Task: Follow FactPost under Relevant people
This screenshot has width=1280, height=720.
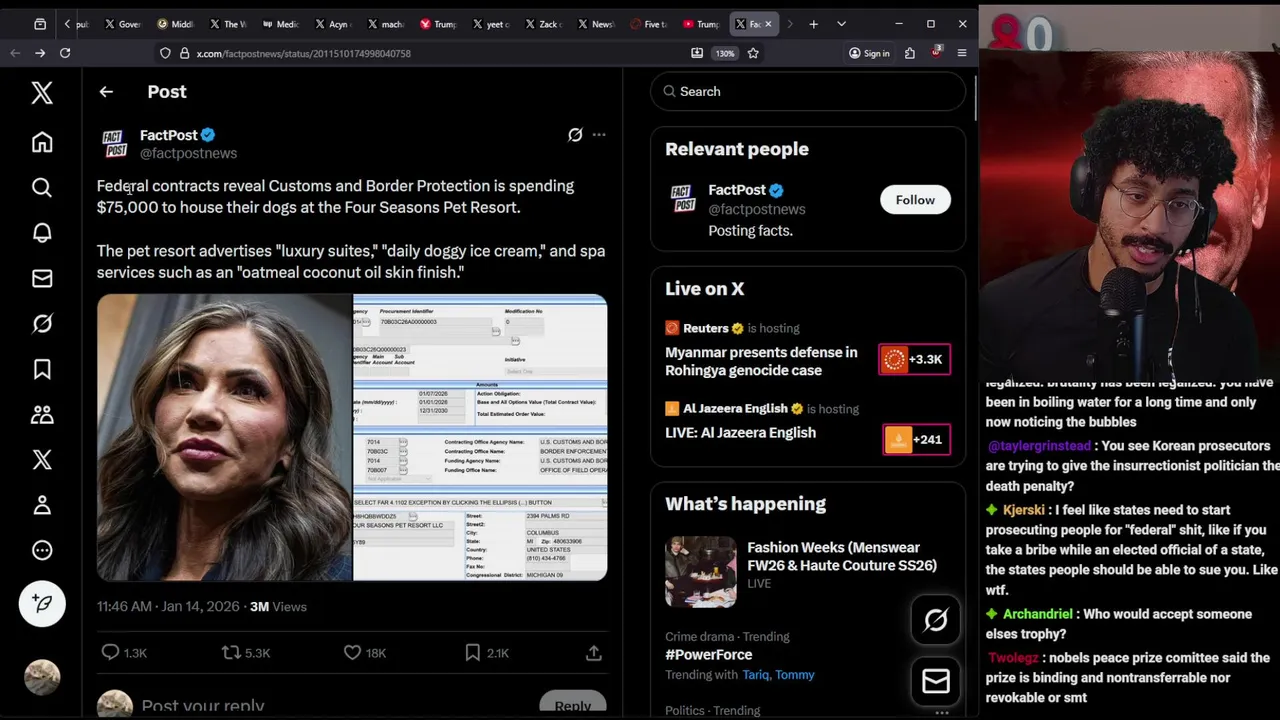Action: click(x=915, y=200)
